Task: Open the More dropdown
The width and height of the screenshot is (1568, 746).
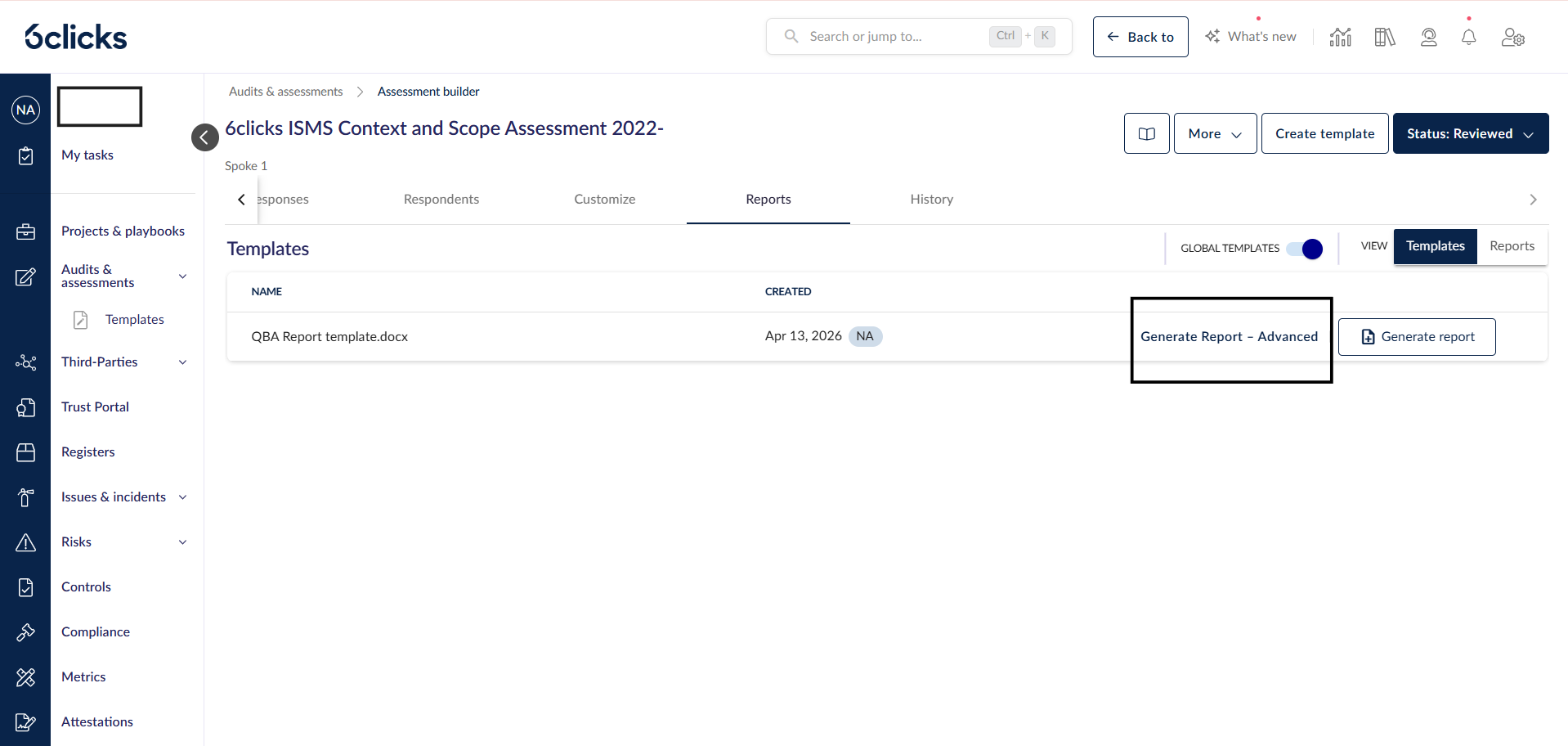Action: 1215,133
